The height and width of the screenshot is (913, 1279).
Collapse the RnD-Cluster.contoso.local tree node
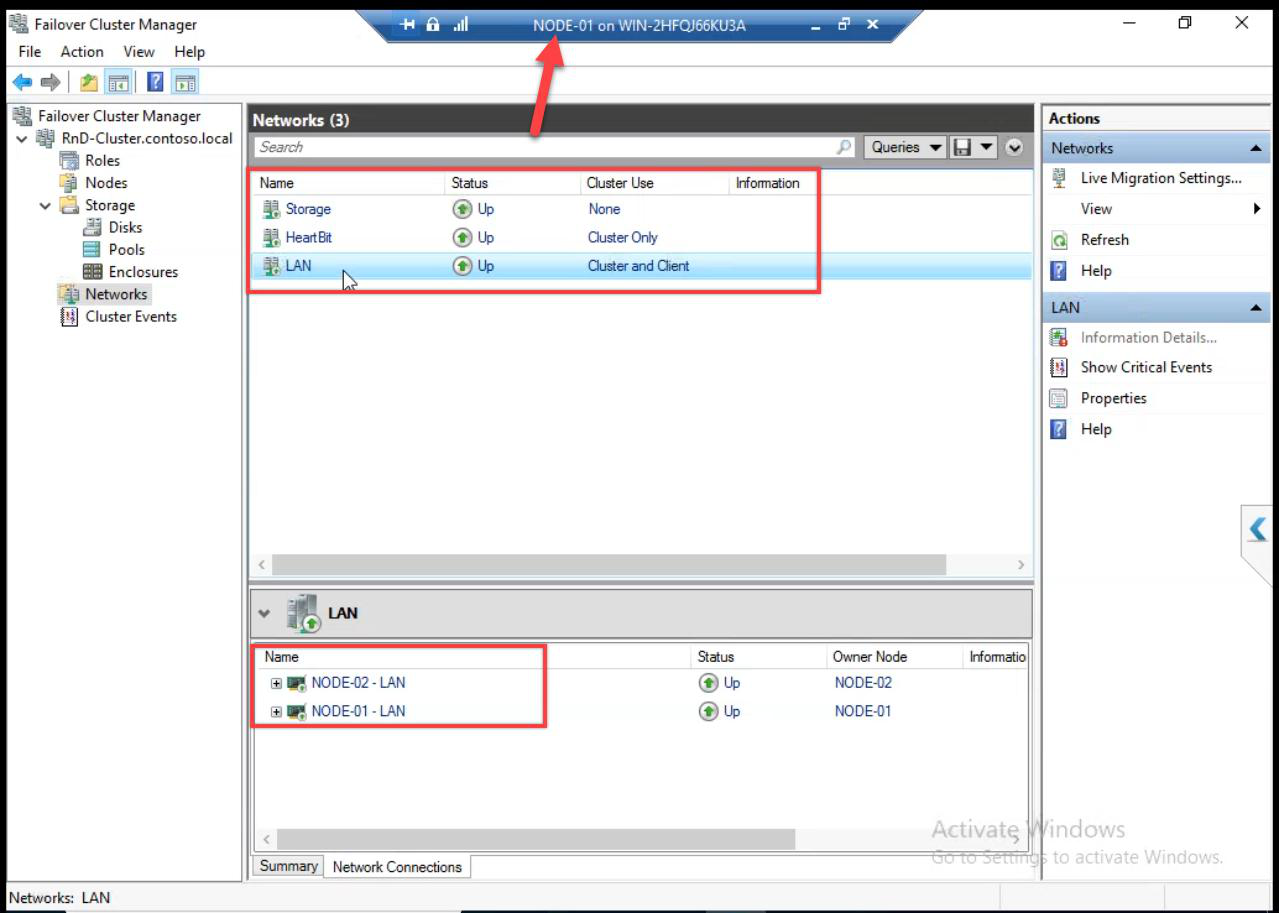point(22,138)
